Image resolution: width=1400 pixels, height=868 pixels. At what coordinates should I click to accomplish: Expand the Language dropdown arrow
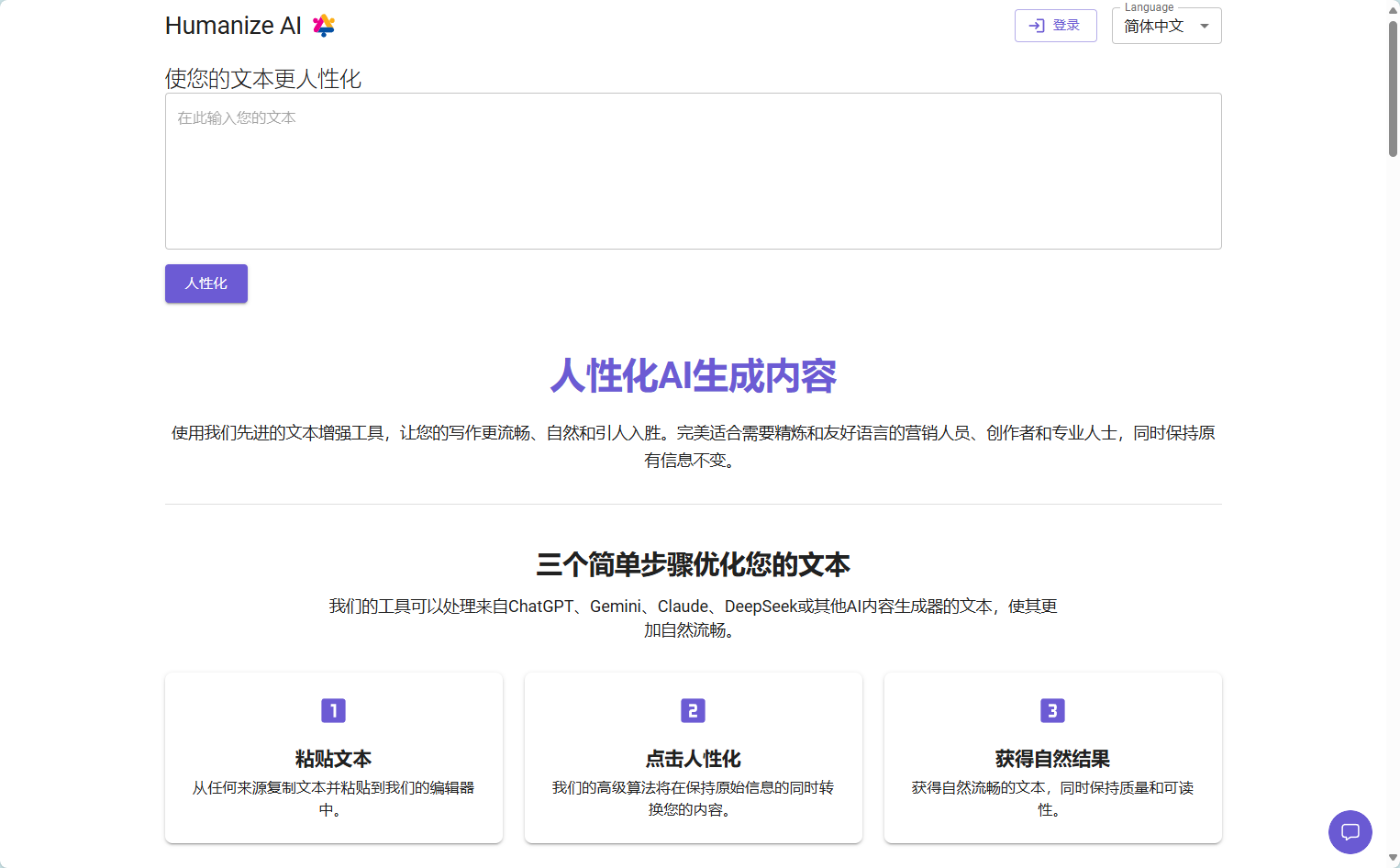1205,26
